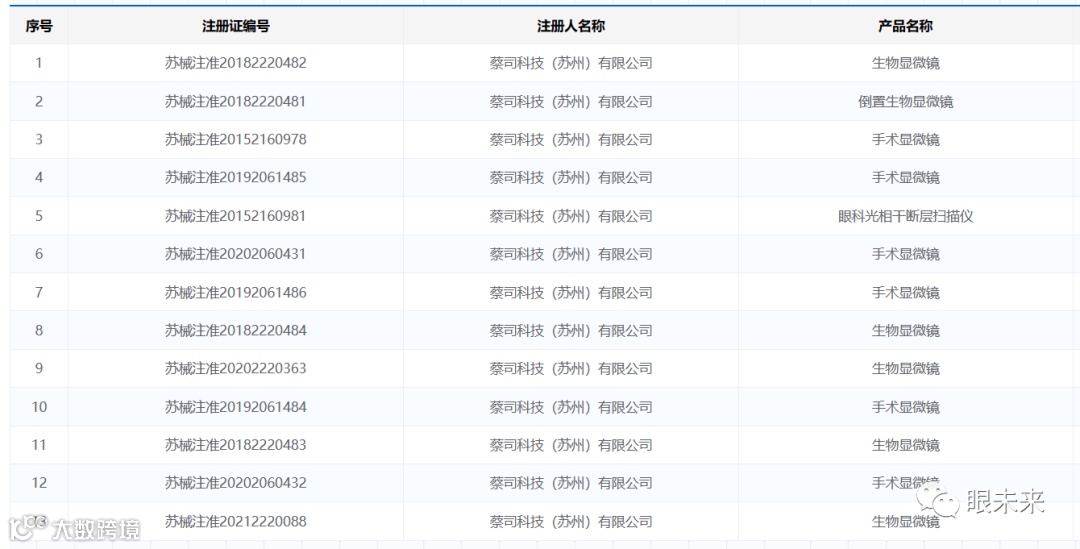This screenshot has height=549, width=1080.
Task: Click registrant name beside 苏械注准20212220088
Action: tap(570, 521)
